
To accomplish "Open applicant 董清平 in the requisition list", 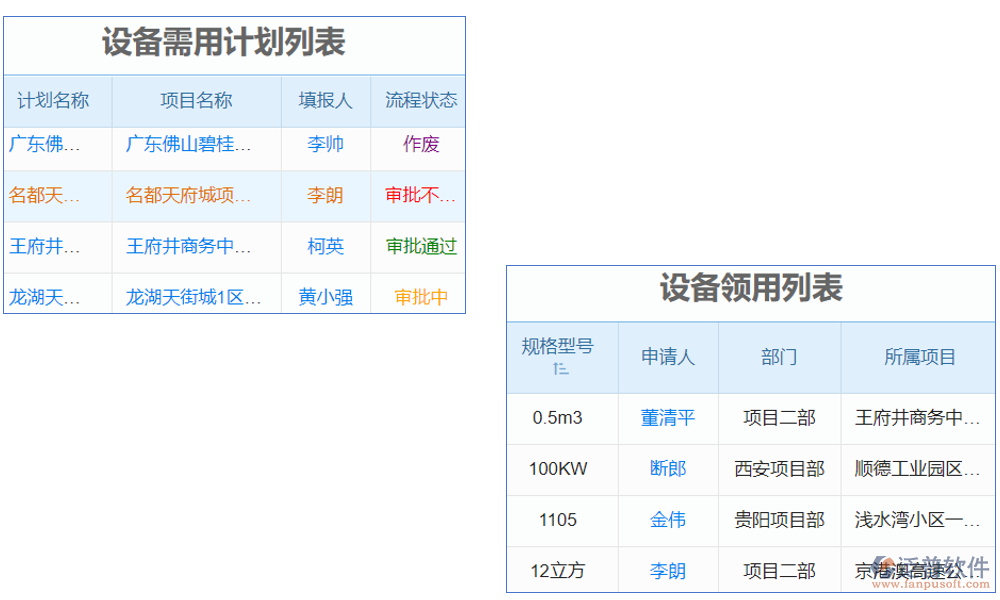I will coord(667,418).
